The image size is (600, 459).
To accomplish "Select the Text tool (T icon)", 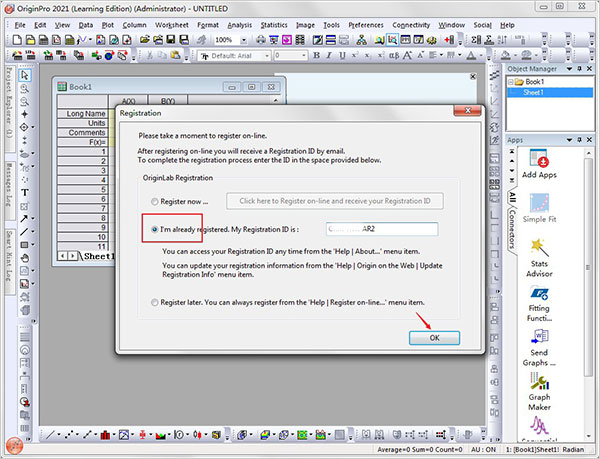I will pyautogui.click(x=25, y=192).
